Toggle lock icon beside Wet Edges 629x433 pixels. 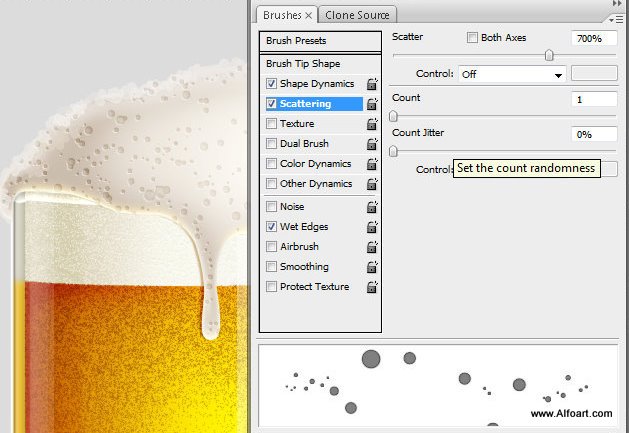372,227
